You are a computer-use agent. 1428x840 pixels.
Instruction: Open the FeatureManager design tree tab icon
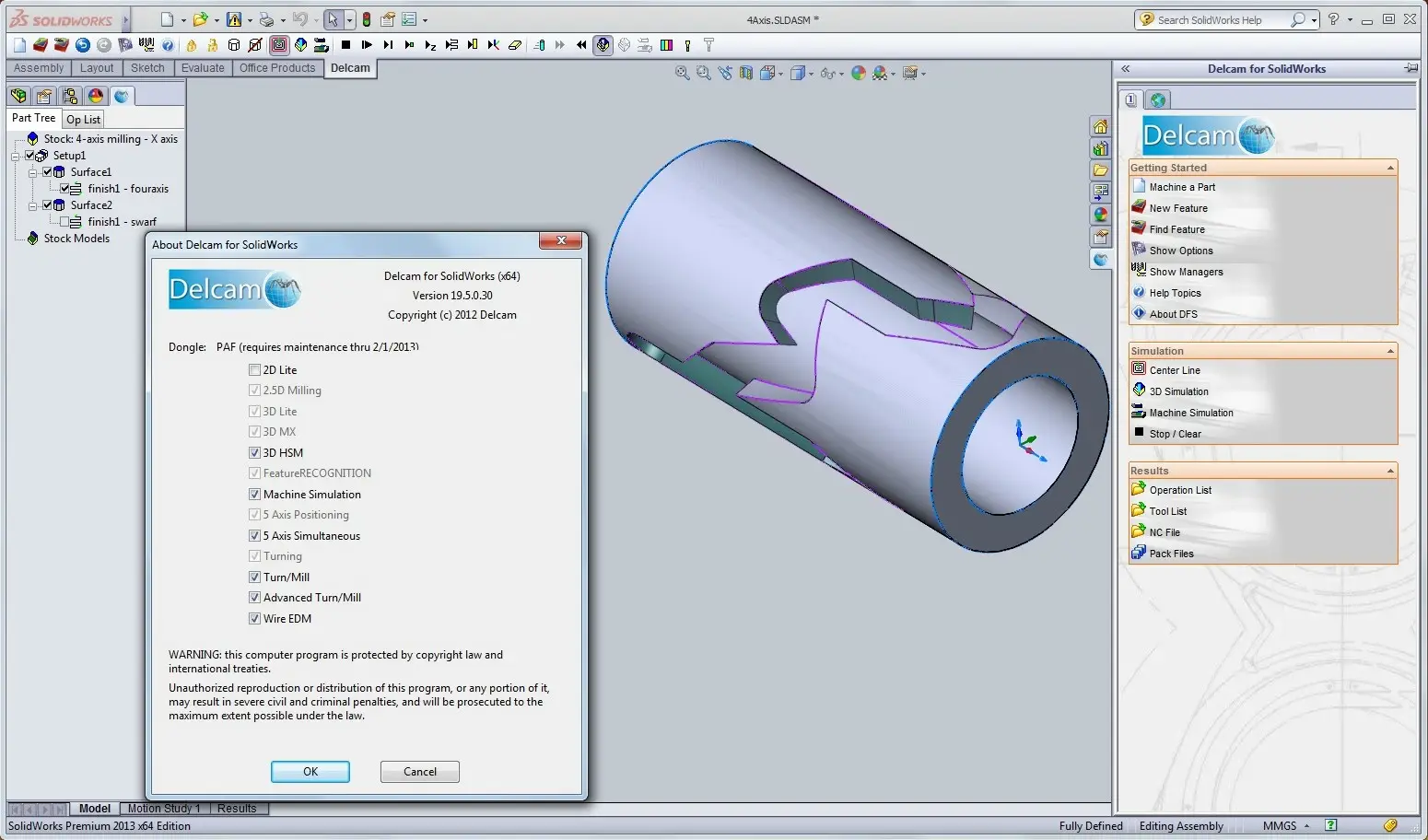[x=18, y=96]
